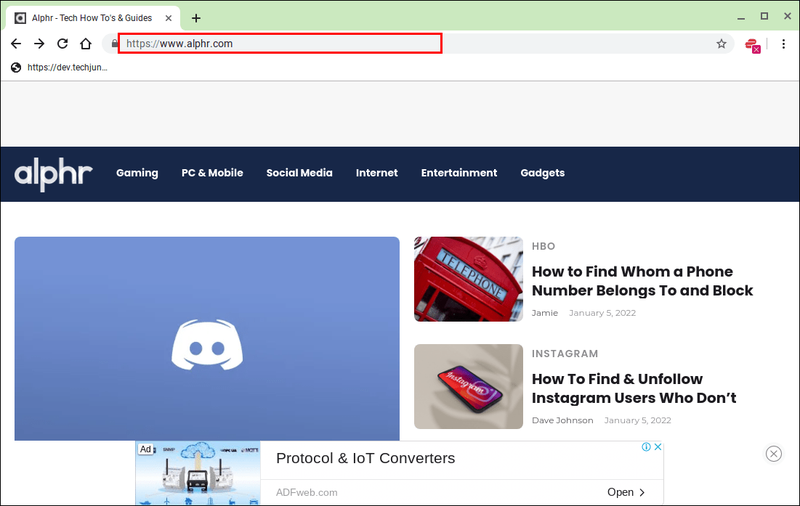800x506 pixels.
Task: Open the Gaming menu
Action: coord(137,173)
